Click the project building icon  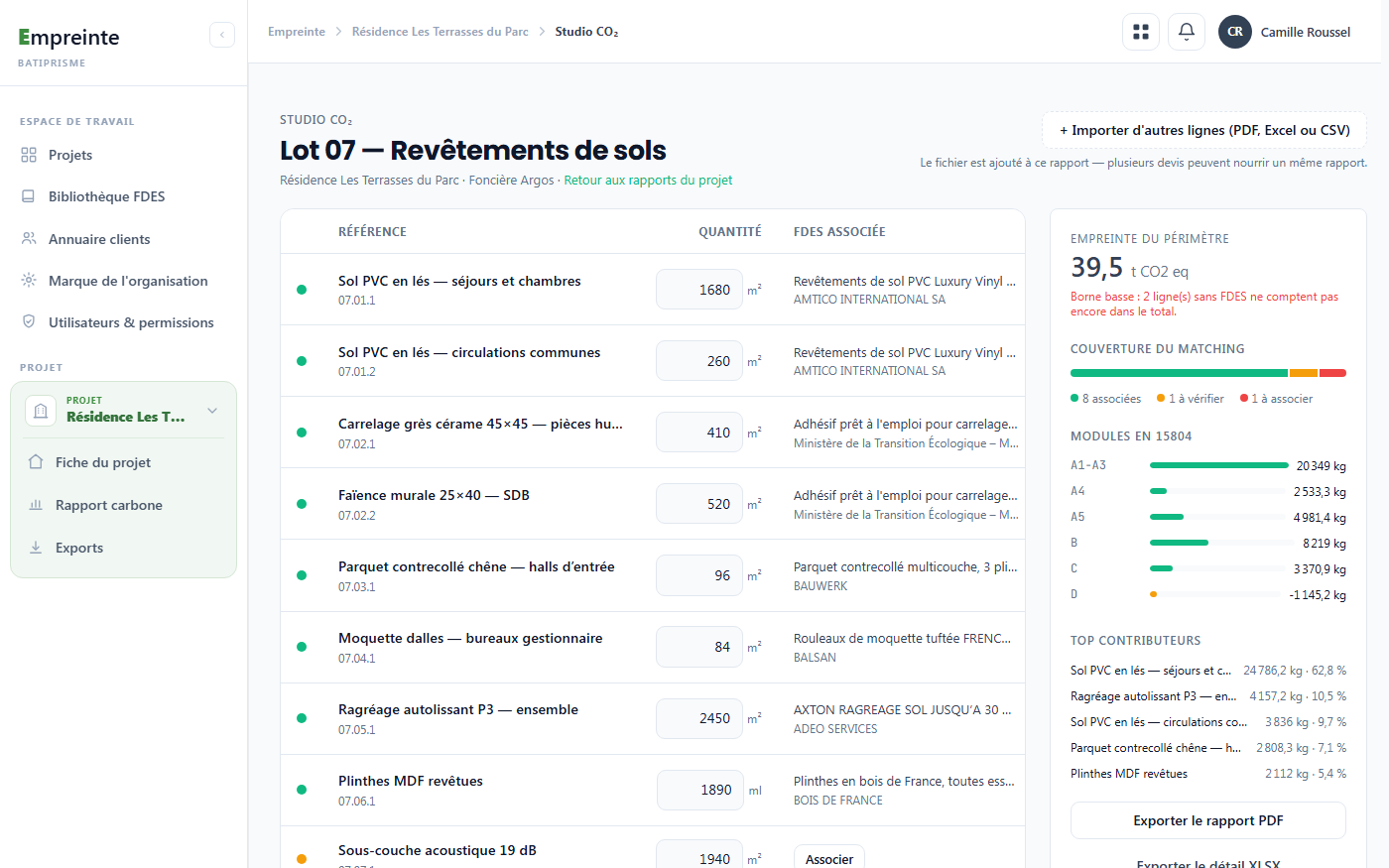(41, 410)
